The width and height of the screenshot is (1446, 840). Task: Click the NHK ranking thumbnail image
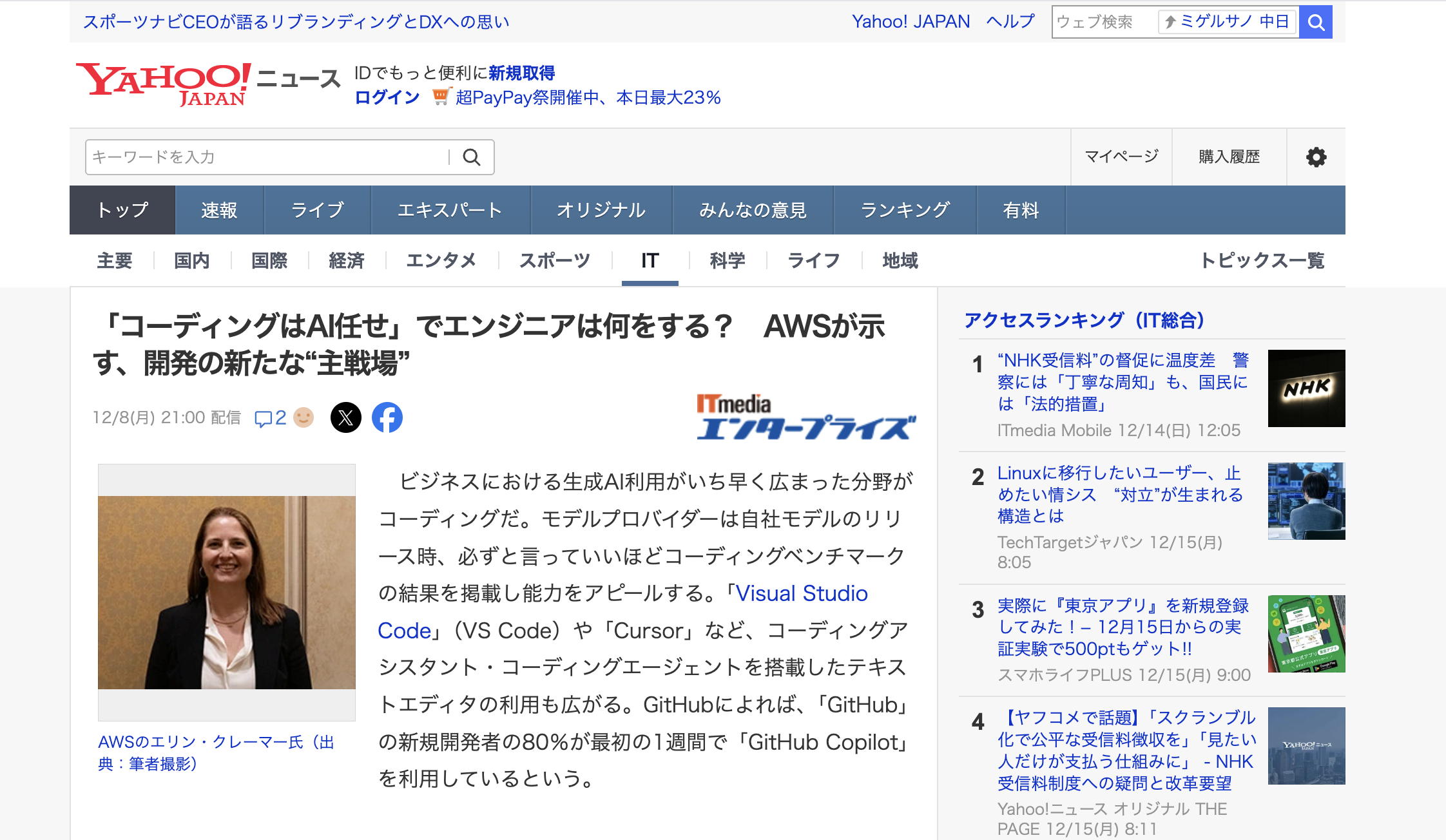tap(1306, 388)
